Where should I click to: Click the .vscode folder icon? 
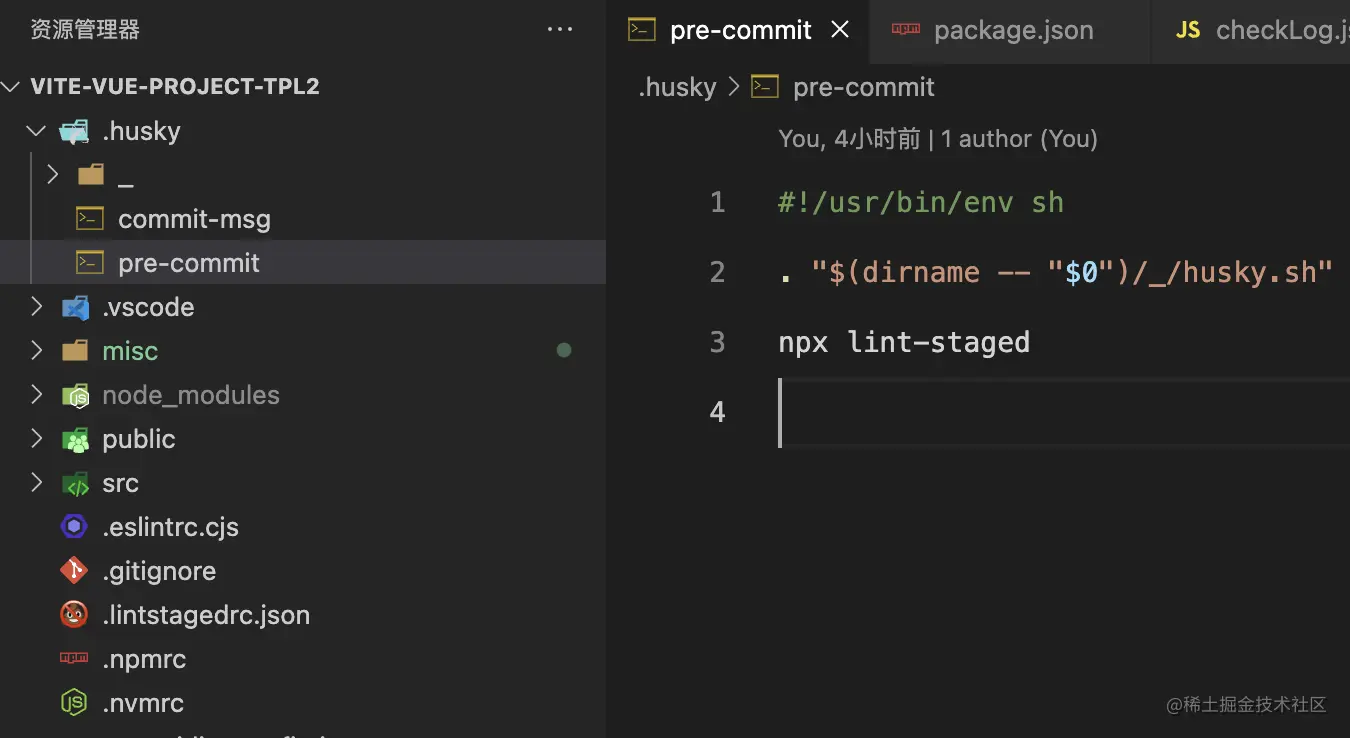pyautogui.click(x=75, y=307)
